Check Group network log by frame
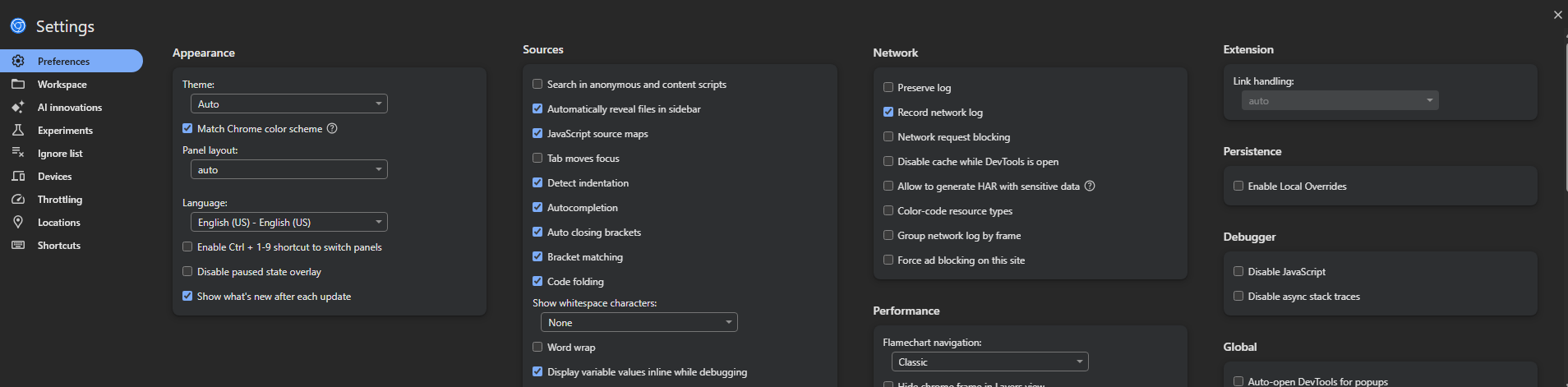This screenshot has height=387, width=1568. pyautogui.click(x=888, y=235)
